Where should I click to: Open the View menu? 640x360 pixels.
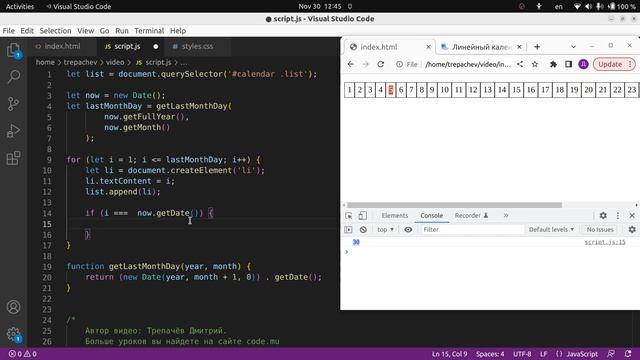click(x=85, y=31)
